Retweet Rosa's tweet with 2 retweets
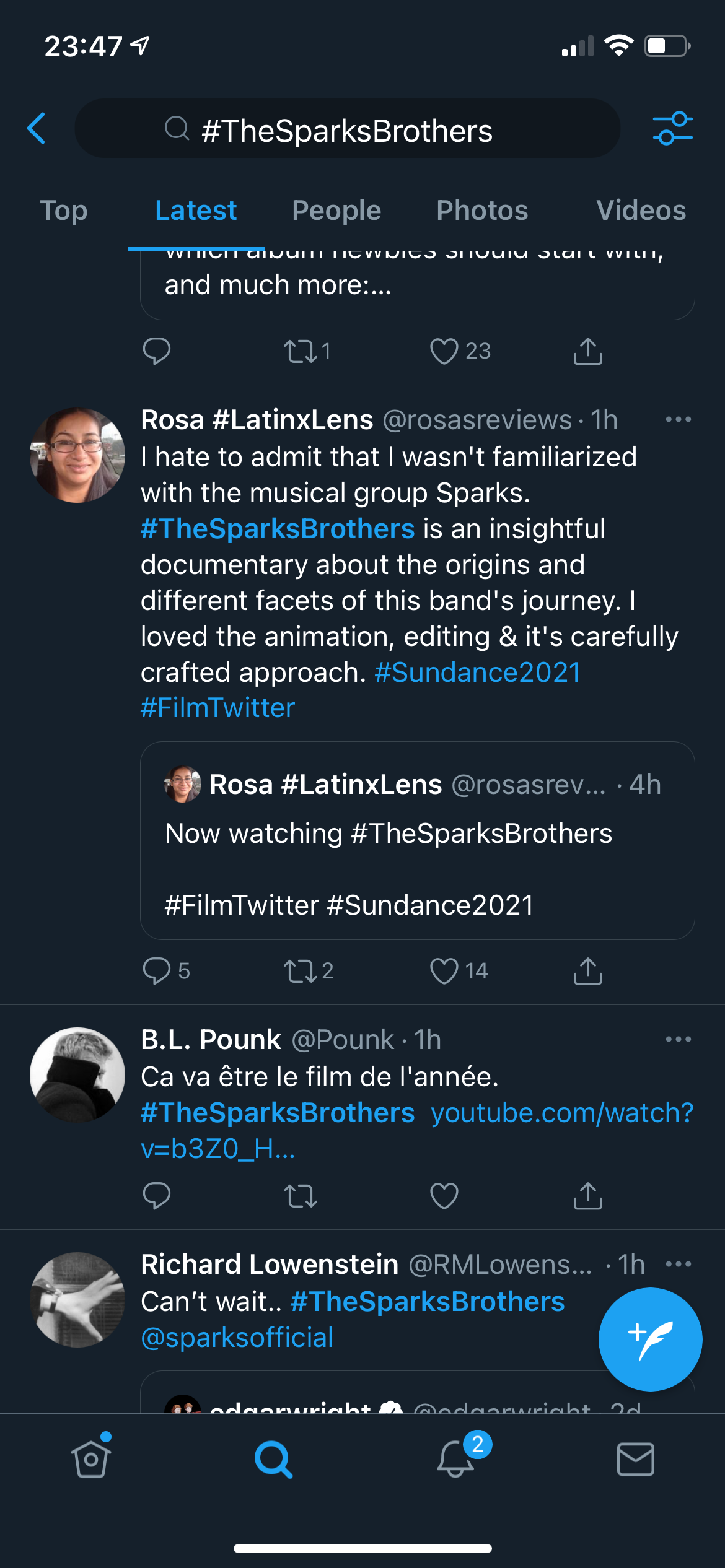 (301, 970)
